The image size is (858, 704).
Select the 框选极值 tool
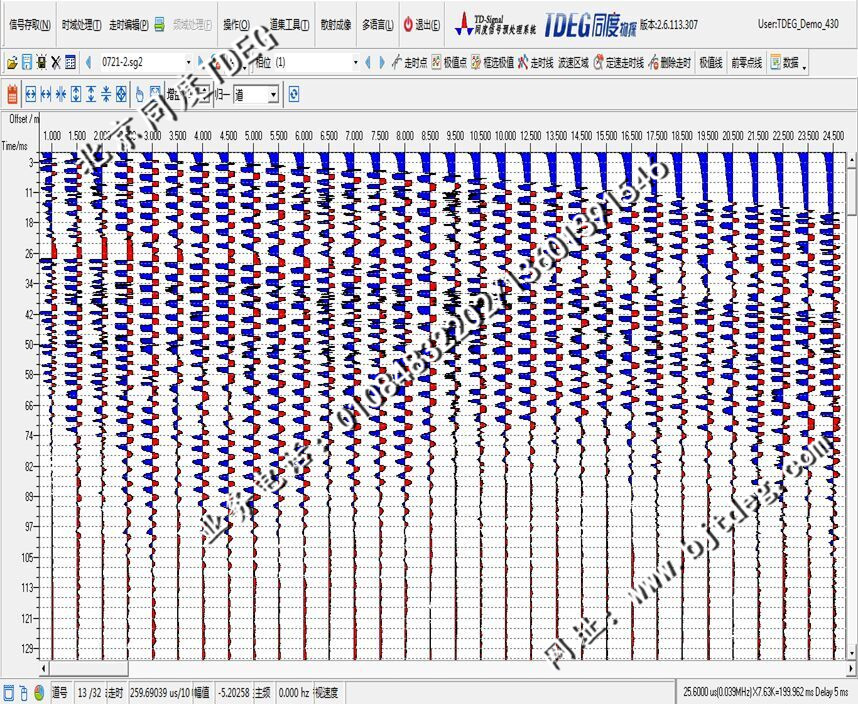492,63
